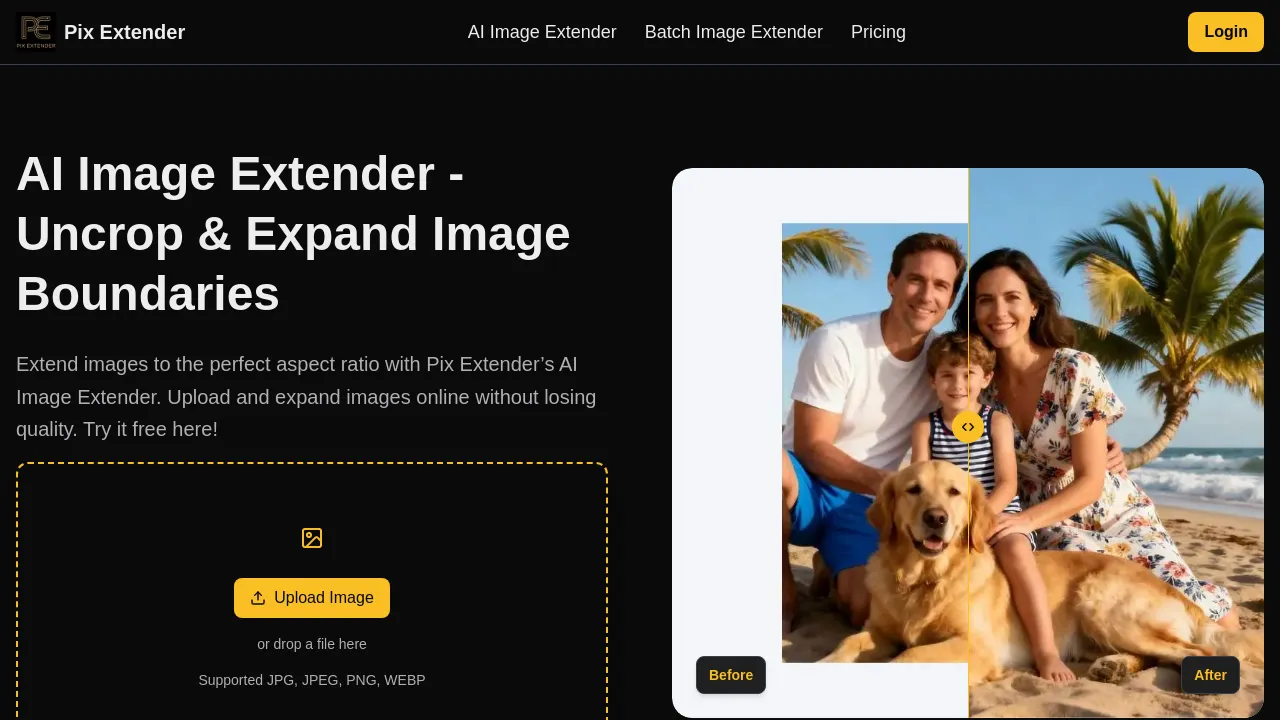Click the Upload Image button

coord(312,598)
